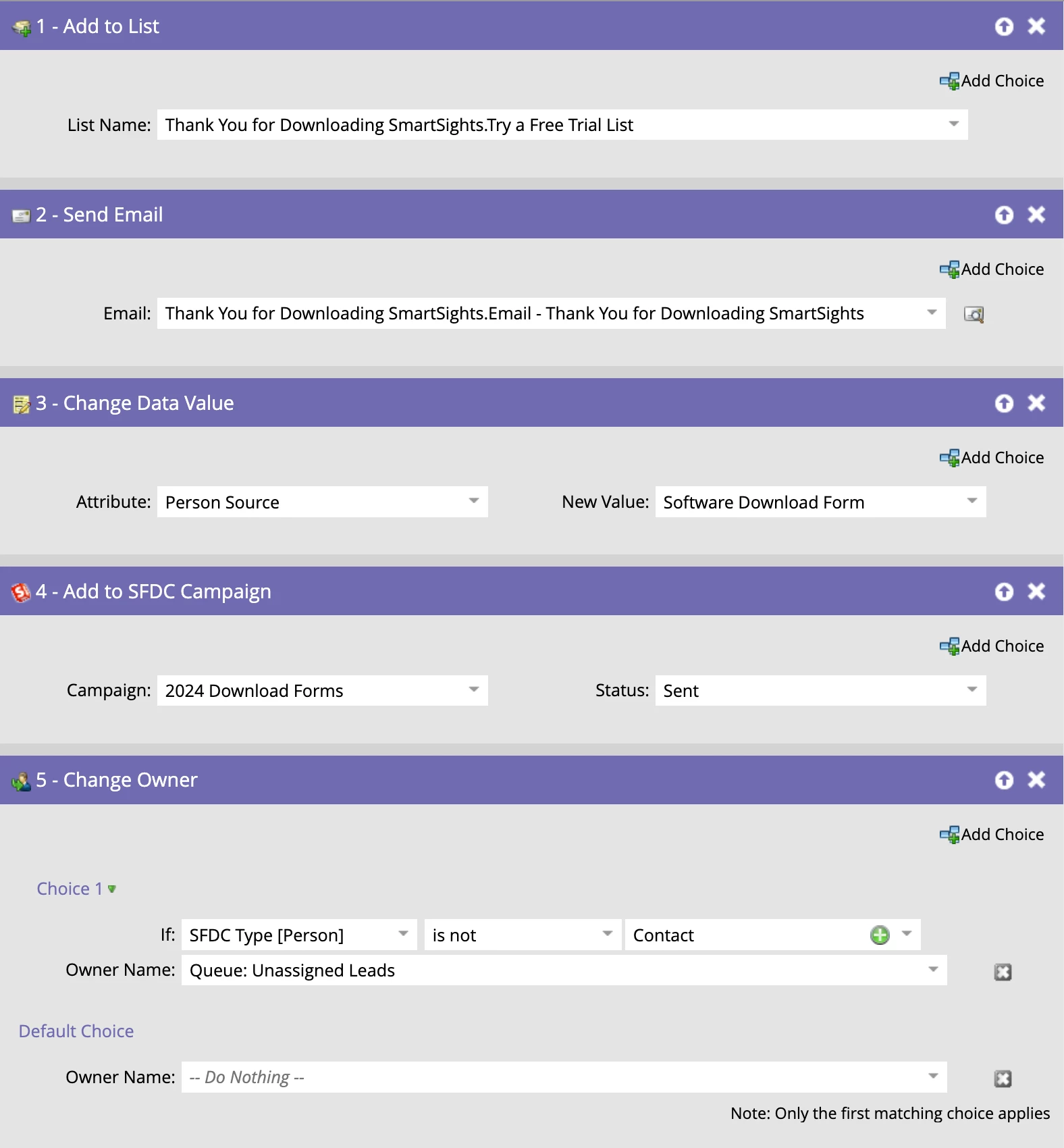
Task: Click the '4 - Add to SFDC Campaign' title
Action: (x=153, y=592)
